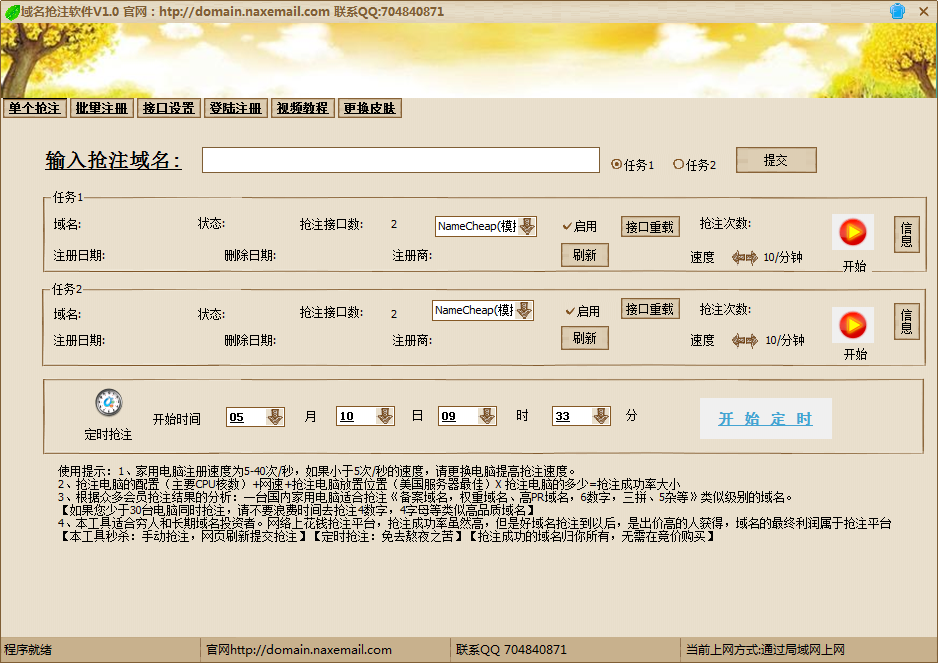Click status bar 官网 domain.naxemail.com text
The height and width of the screenshot is (663, 938).
click(299, 650)
